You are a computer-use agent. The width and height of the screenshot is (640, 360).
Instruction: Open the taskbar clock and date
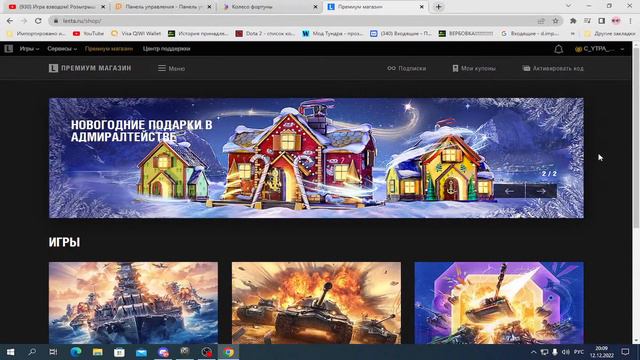tap(602, 352)
